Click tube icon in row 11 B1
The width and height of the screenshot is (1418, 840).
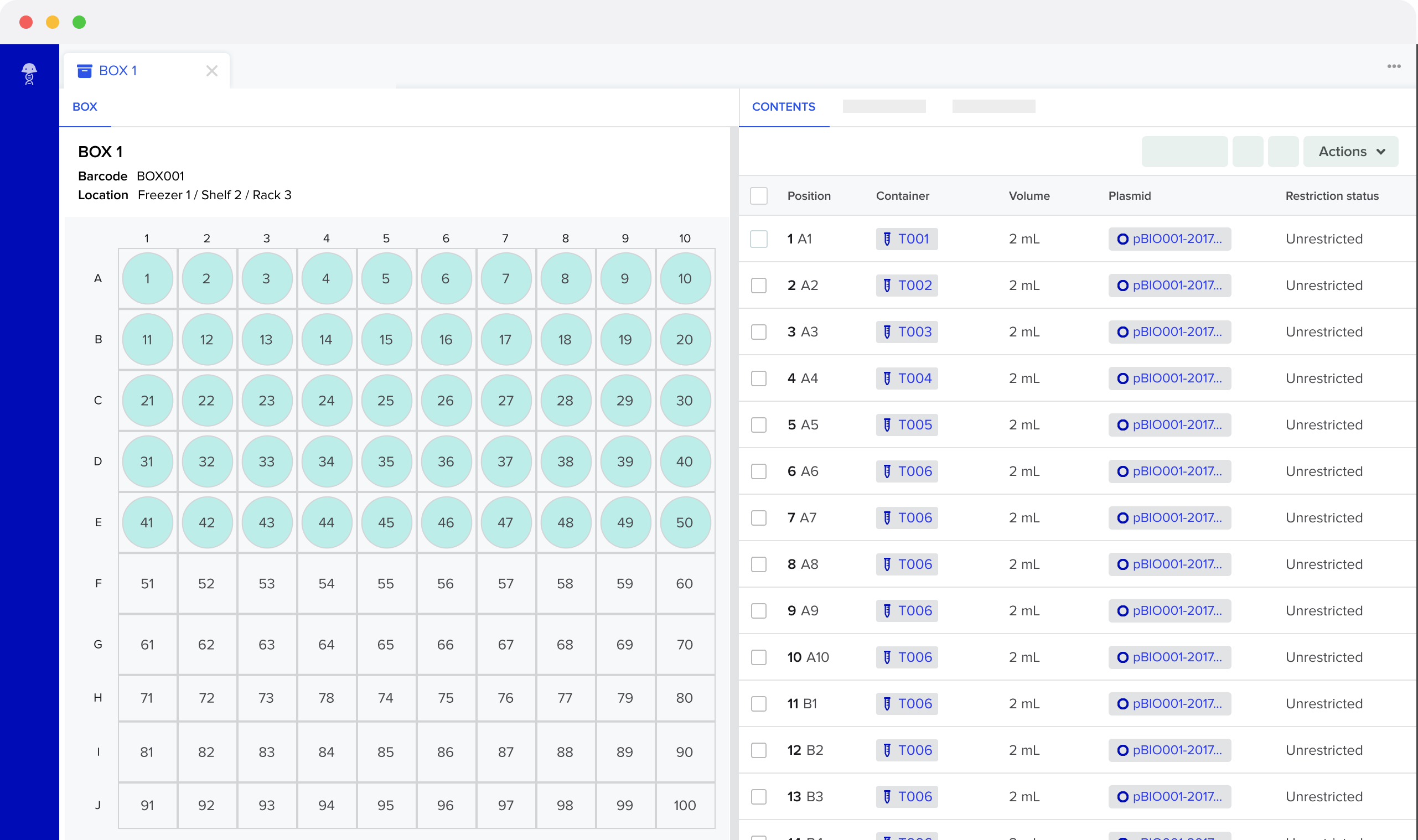coord(887,703)
